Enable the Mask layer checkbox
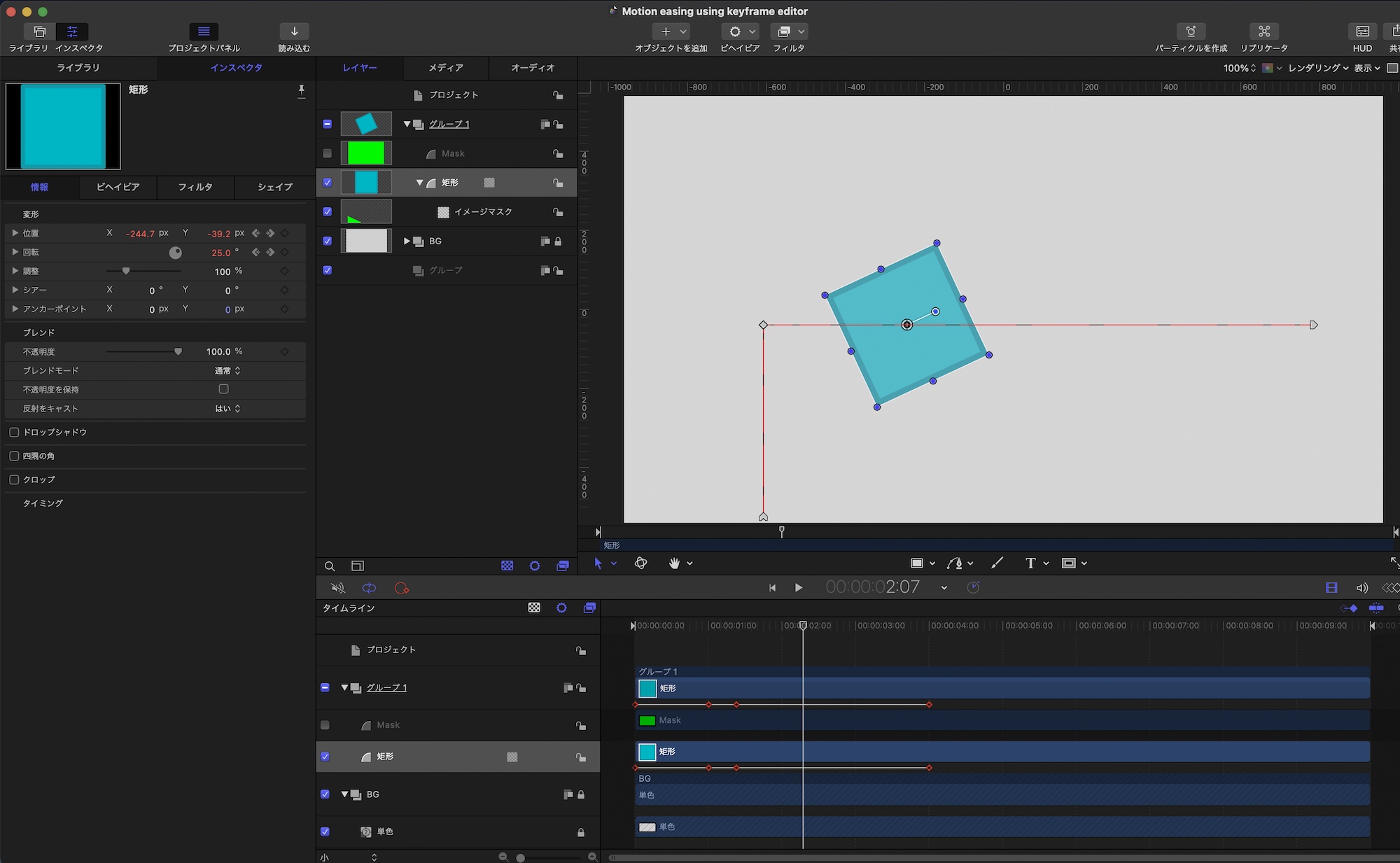This screenshot has height=863, width=1400. coord(327,153)
